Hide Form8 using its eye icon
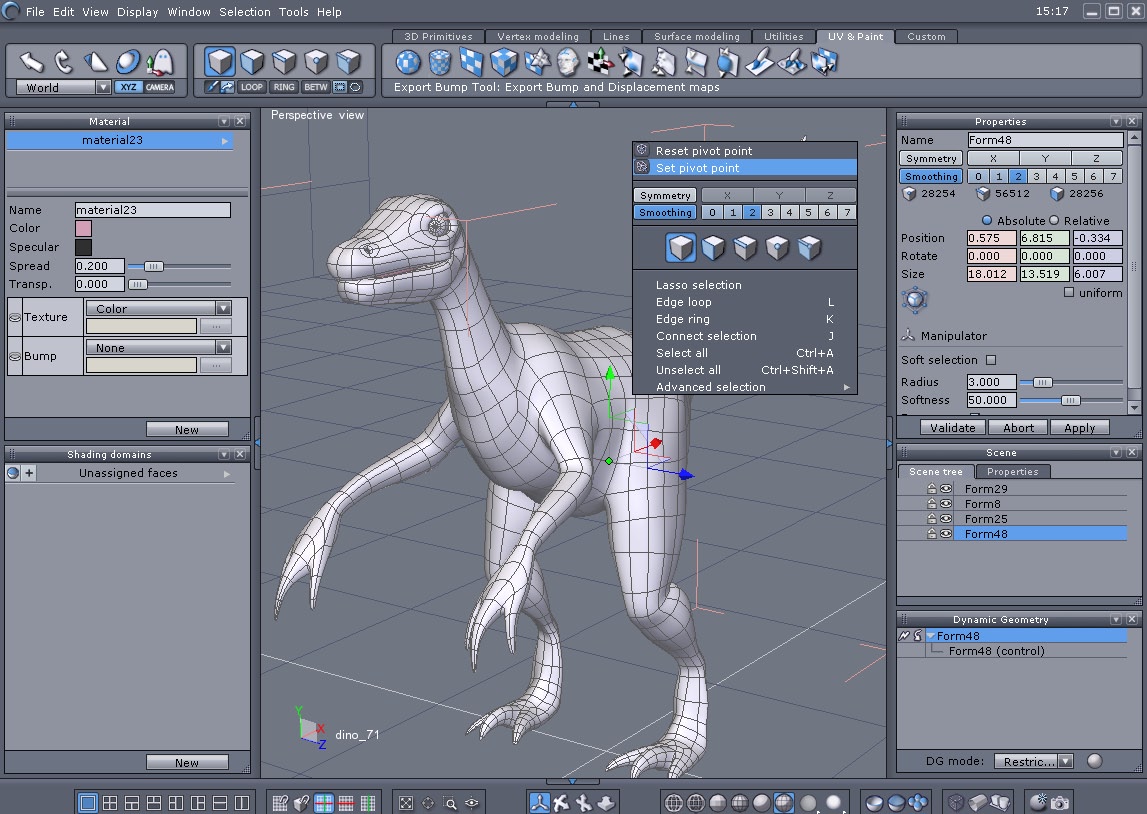The image size is (1147, 814). 946,504
